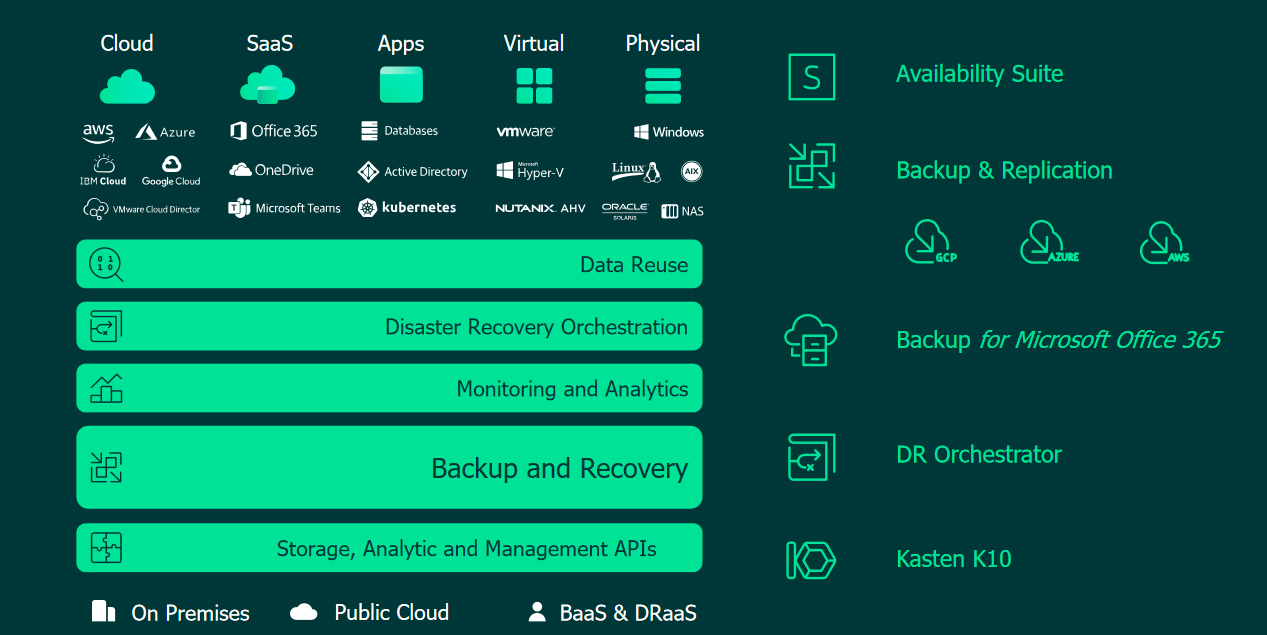The image size is (1267, 635).
Task: Click the Backup for Microsoft Office 365 icon
Action: click(810, 339)
